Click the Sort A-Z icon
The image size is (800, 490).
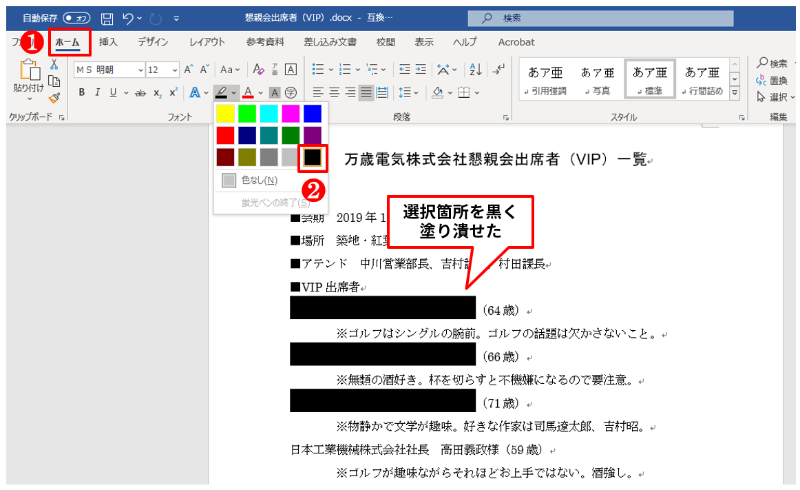(x=475, y=69)
